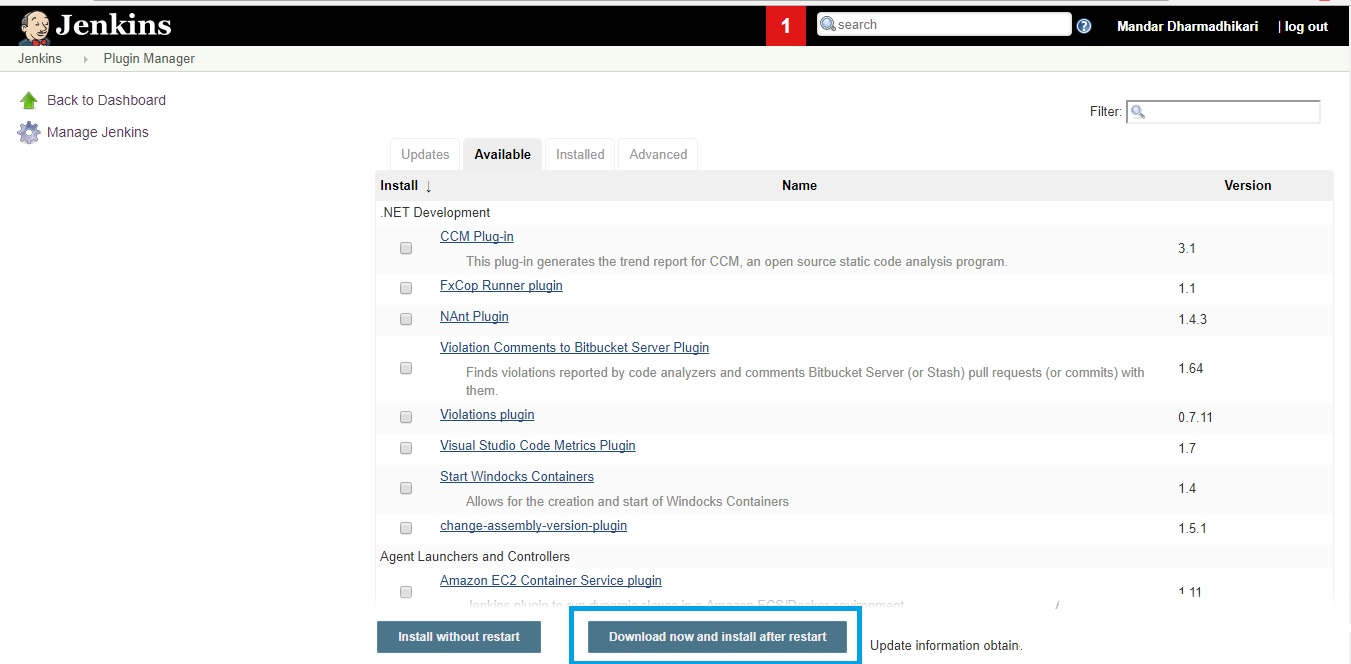This screenshot has height=664, width=1351.
Task: Click version 0.7.11 of Violations plugin
Action: click(1195, 417)
